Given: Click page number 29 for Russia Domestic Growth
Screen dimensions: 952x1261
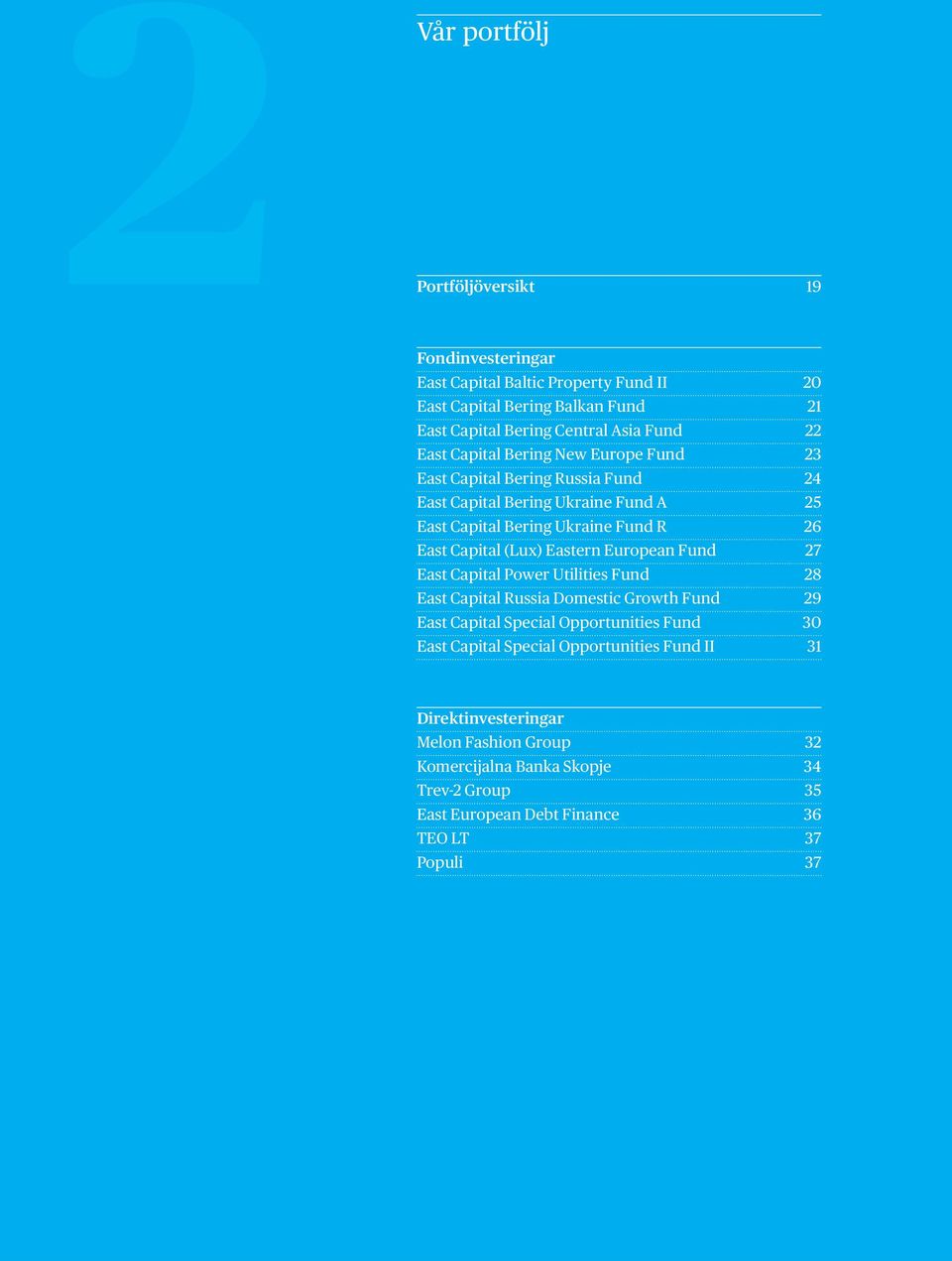Looking at the screenshot, I should click(812, 598).
